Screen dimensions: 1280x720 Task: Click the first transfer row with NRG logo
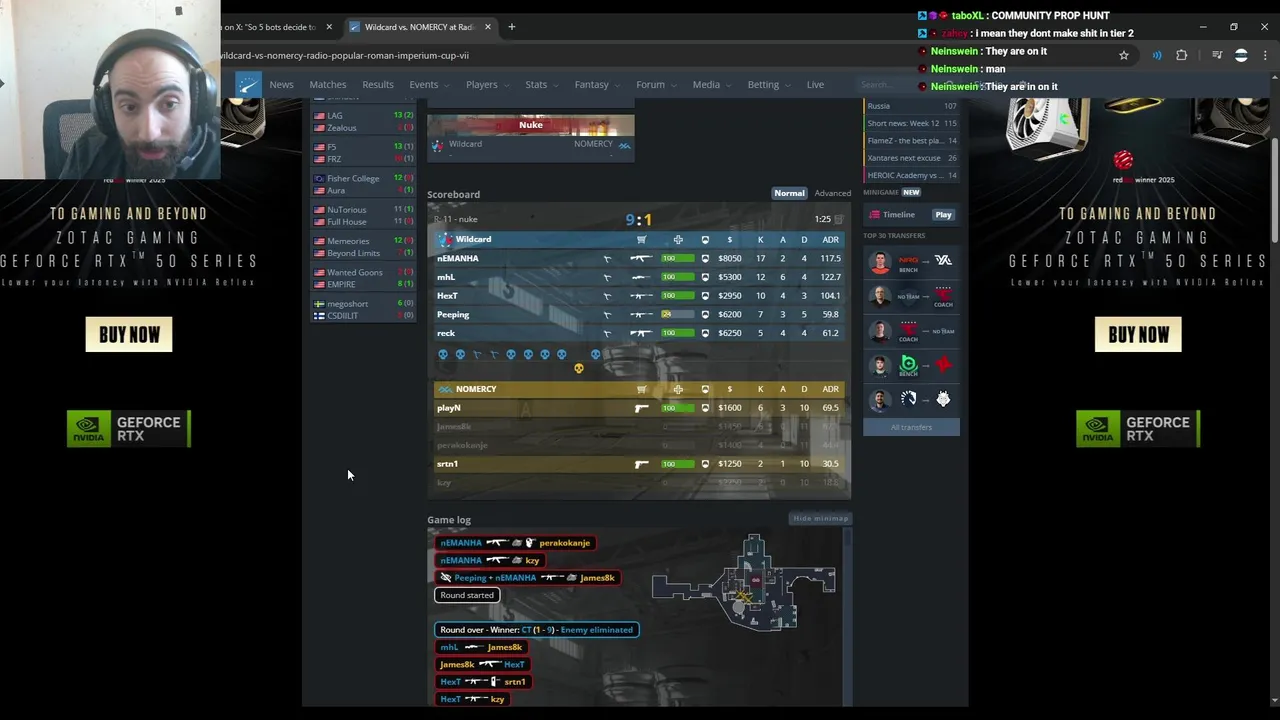click(x=911, y=262)
